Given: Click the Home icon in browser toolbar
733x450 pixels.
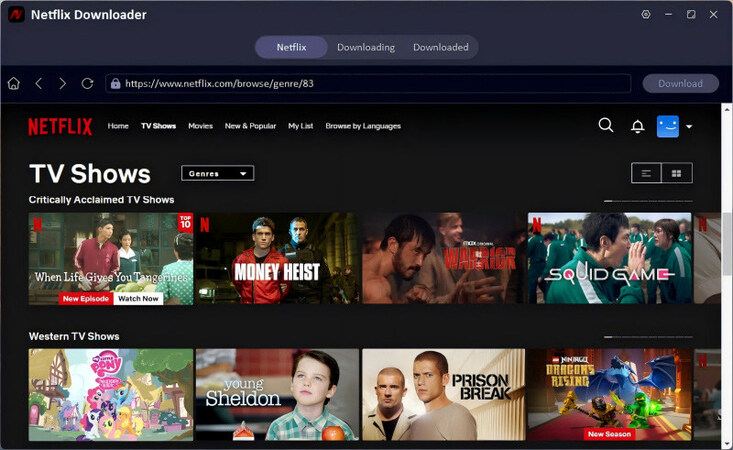Looking at the screenshot, I should point(14,84).
